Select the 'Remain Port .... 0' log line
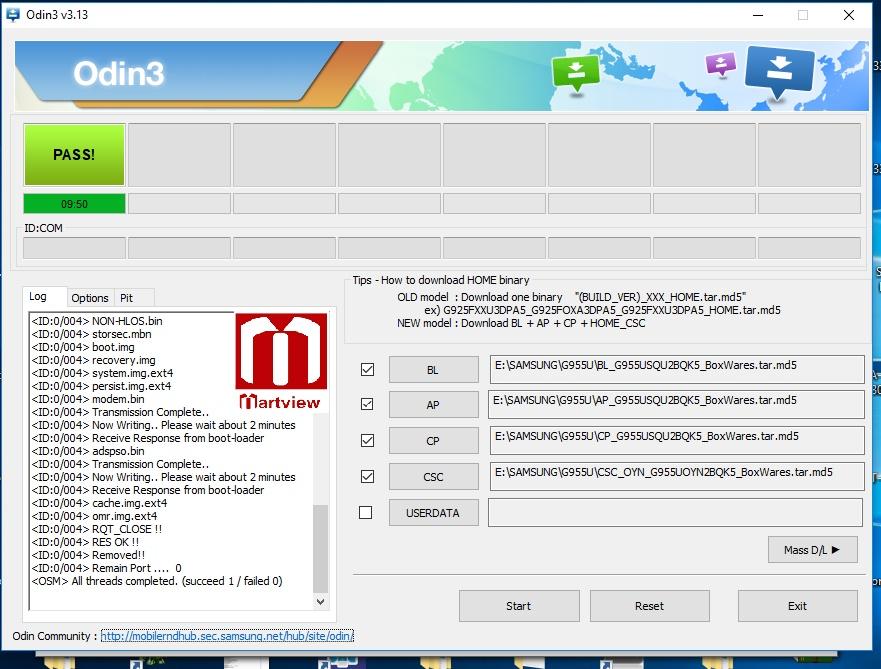The image size is (881, 669). coord(107,568)
